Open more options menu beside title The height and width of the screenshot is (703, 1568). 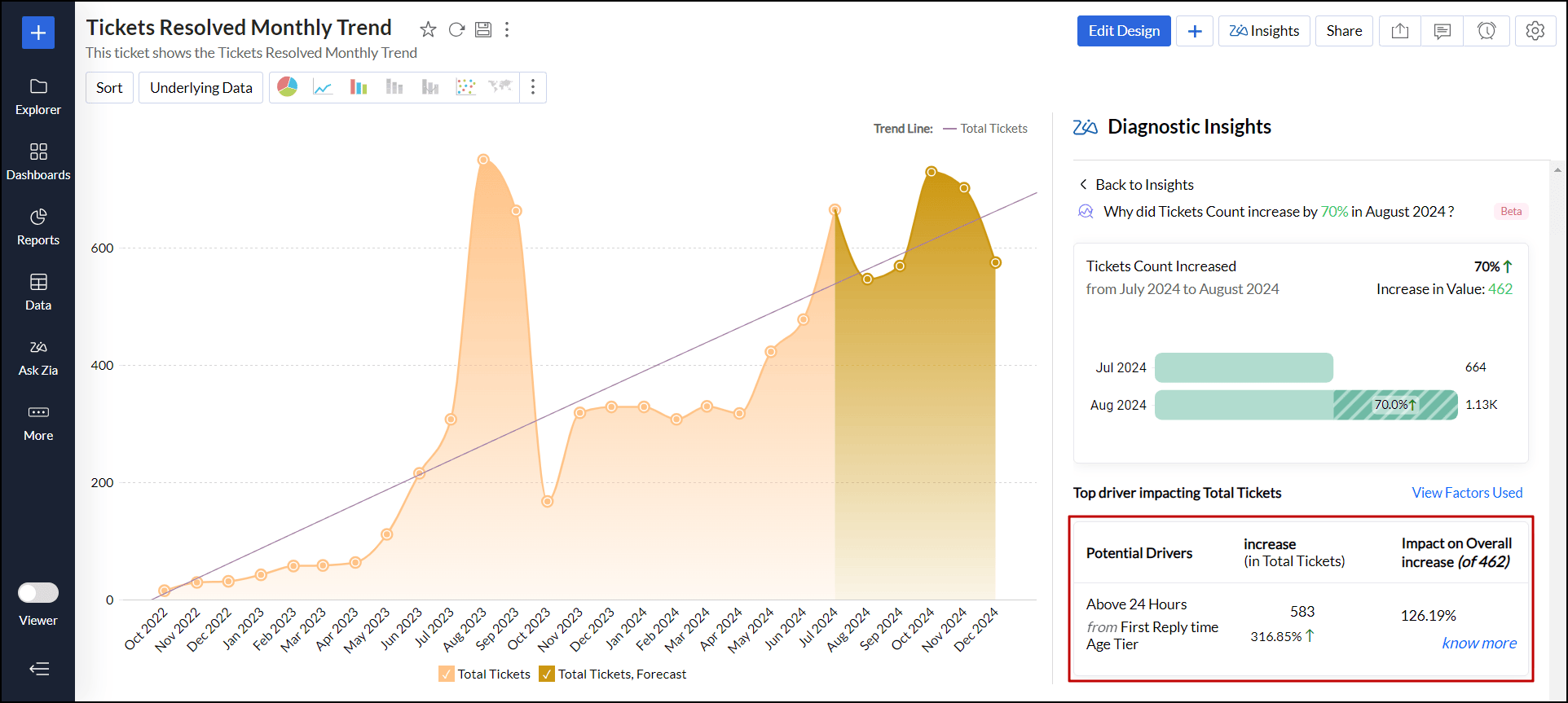click(x=507, y=30)
